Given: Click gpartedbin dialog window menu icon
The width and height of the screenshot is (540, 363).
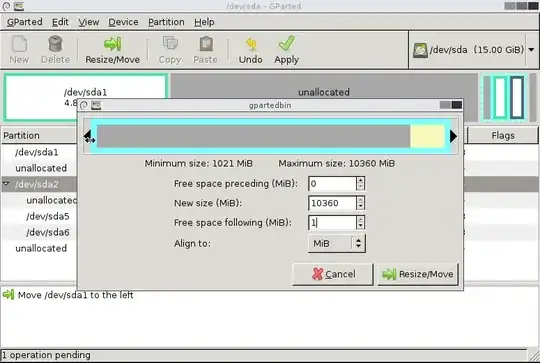Looking at the screenshot, I should coord(96,105).
